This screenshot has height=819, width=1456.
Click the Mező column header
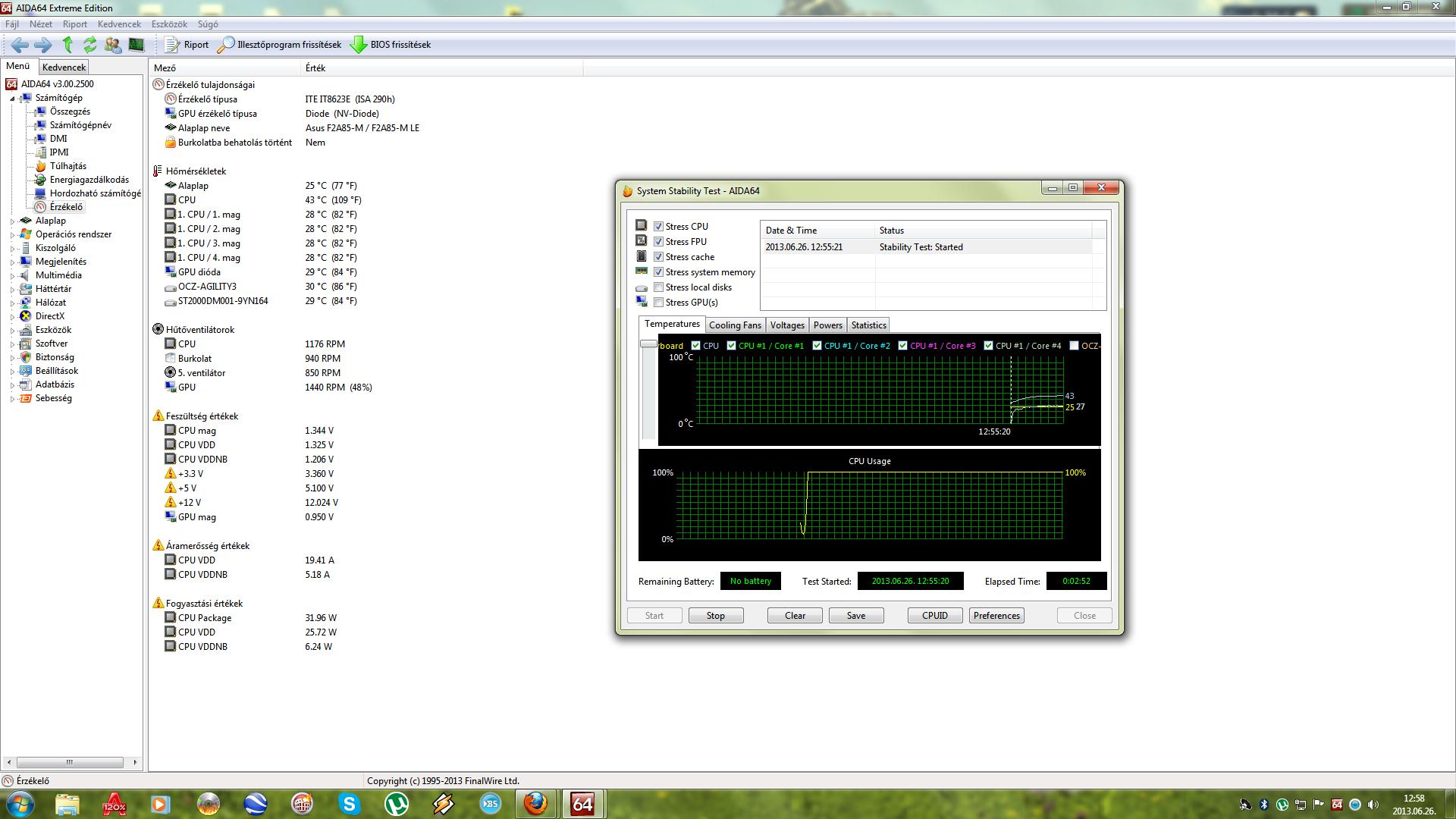[225, 68]
